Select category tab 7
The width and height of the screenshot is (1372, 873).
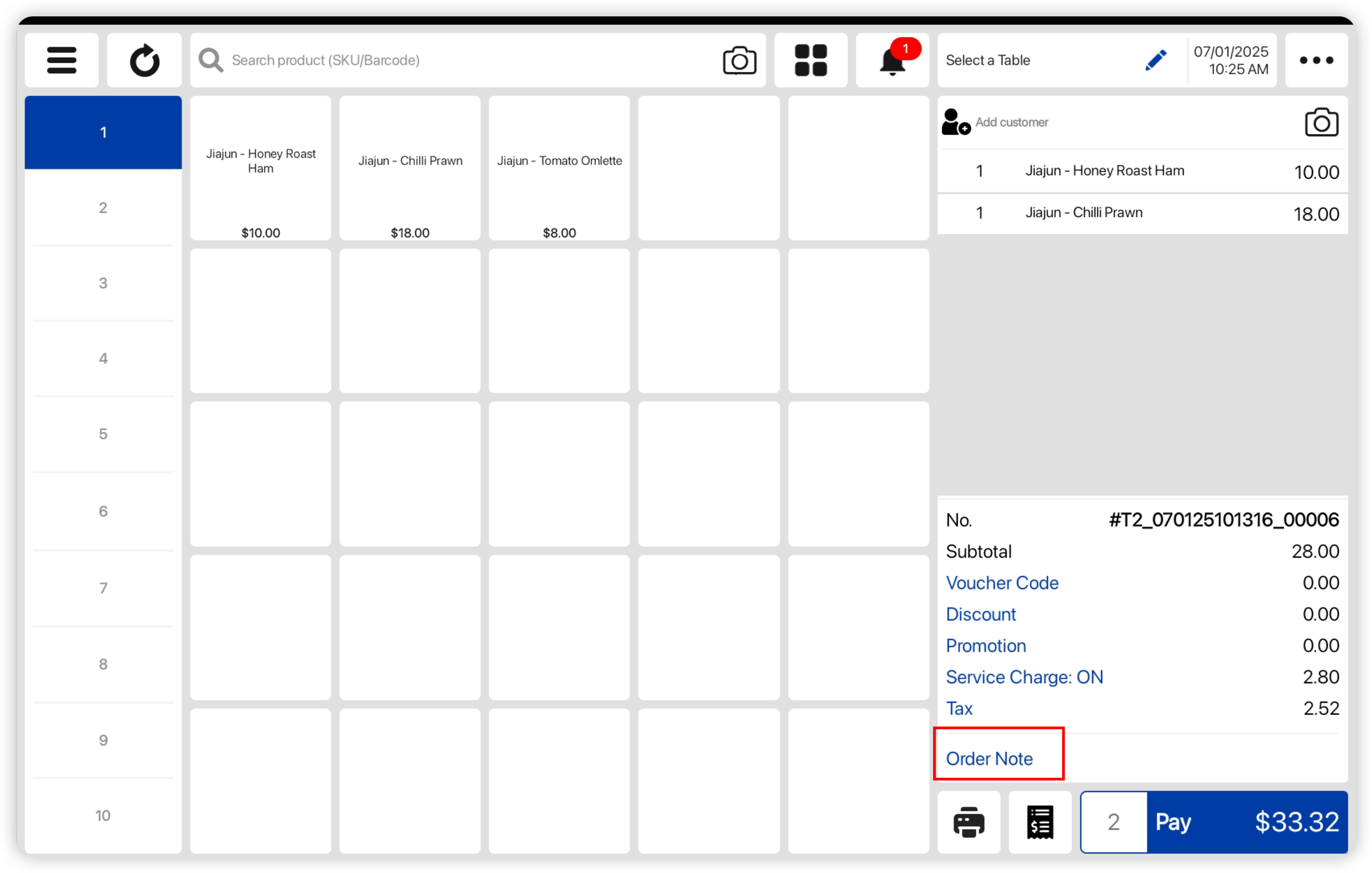coord(103,588)
